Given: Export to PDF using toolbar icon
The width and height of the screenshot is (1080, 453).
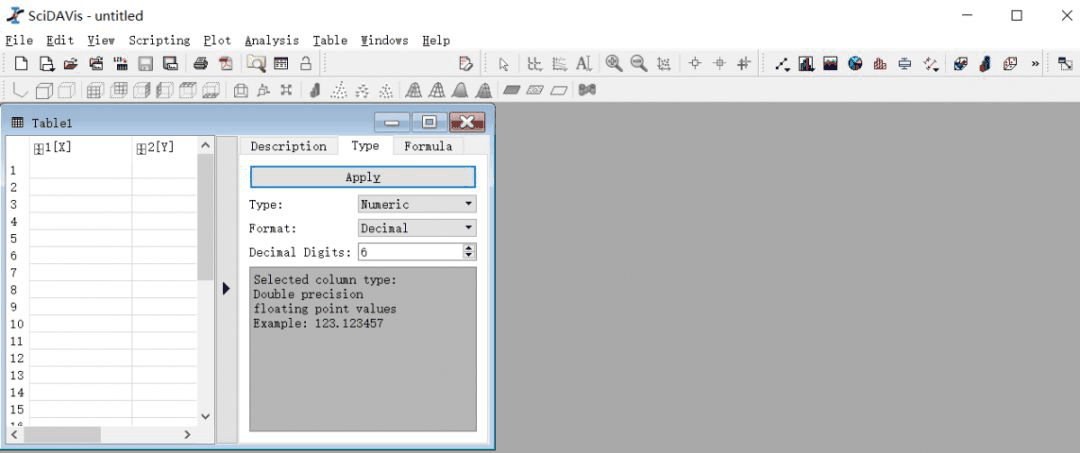Looking at the screenshot, I should (x=225, y=64).
